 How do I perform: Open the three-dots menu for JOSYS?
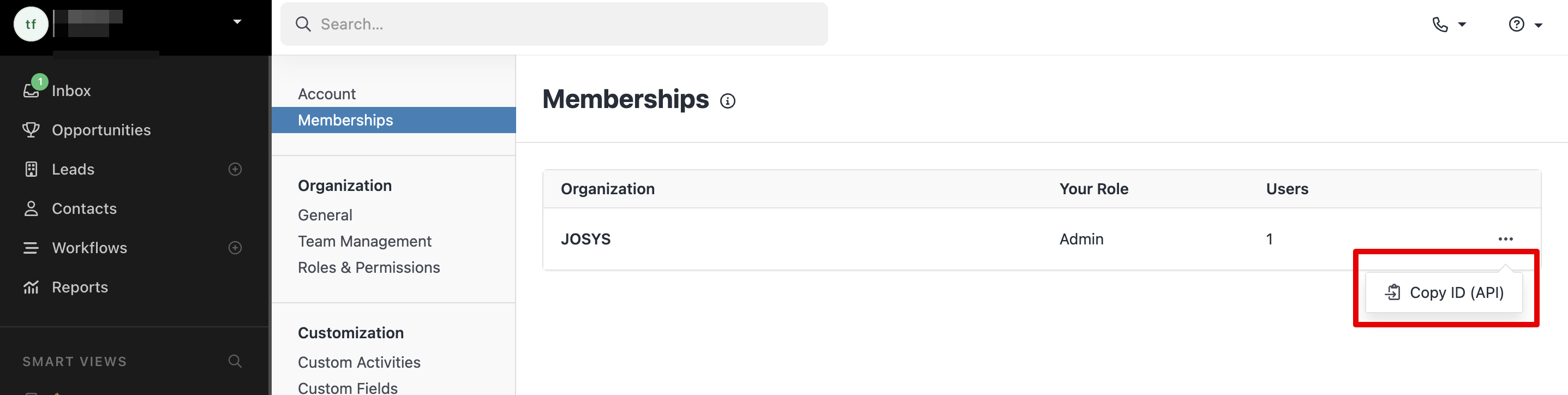(1505, 239)
